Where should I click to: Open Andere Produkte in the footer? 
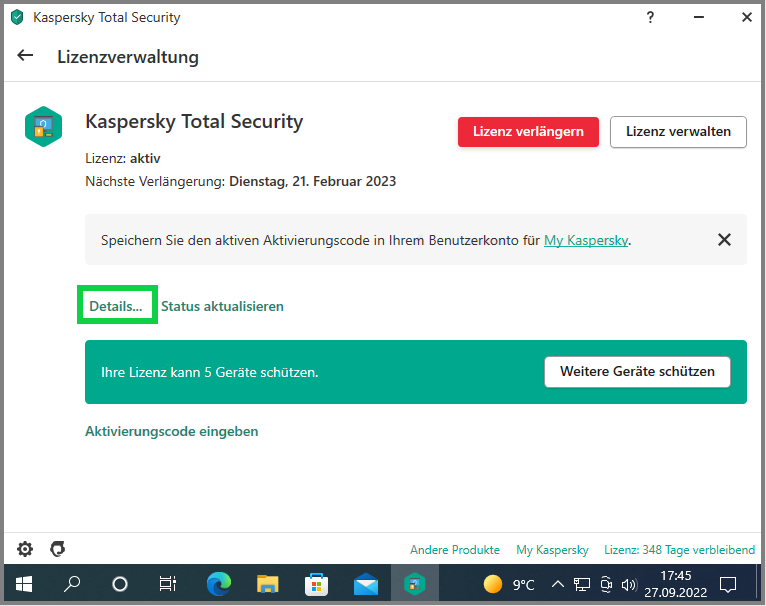[x=455, y=550]
